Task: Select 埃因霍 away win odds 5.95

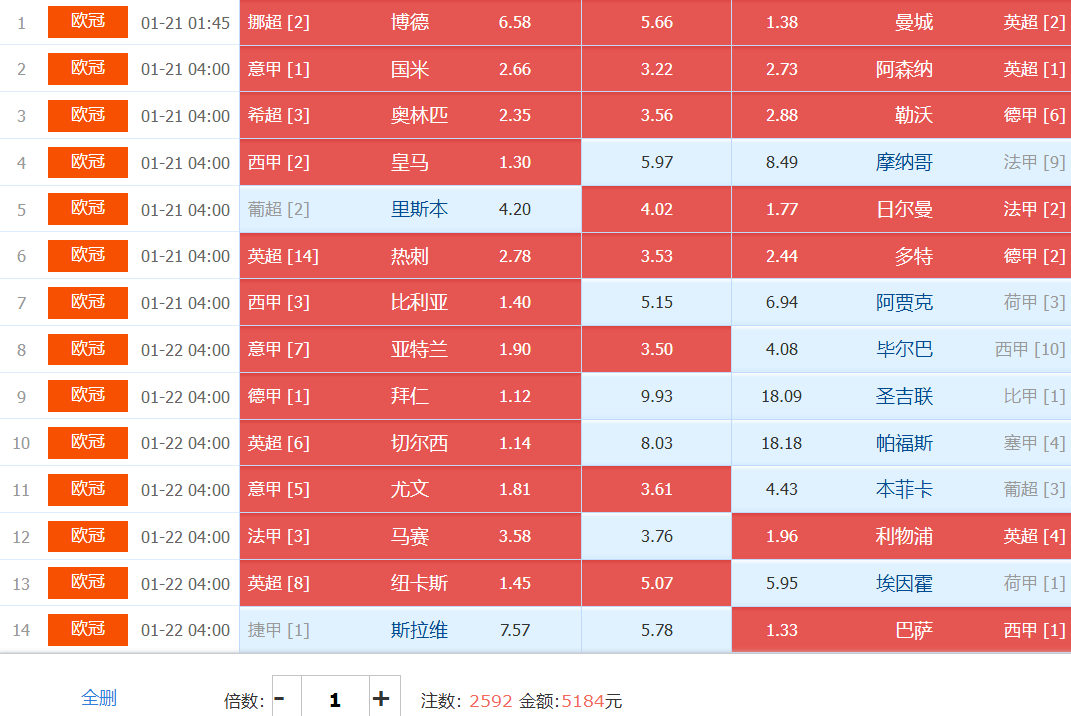Action: click(782, 584)
